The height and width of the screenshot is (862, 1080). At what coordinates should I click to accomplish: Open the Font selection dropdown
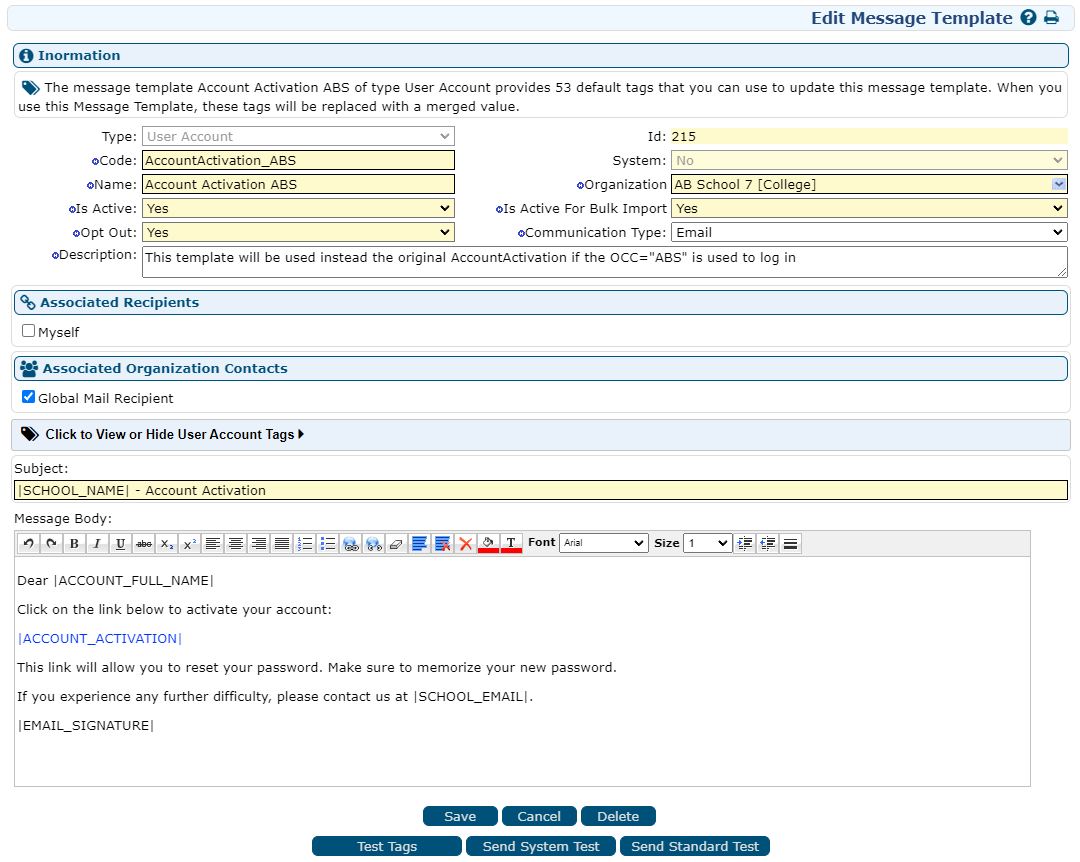click(604, 543)
